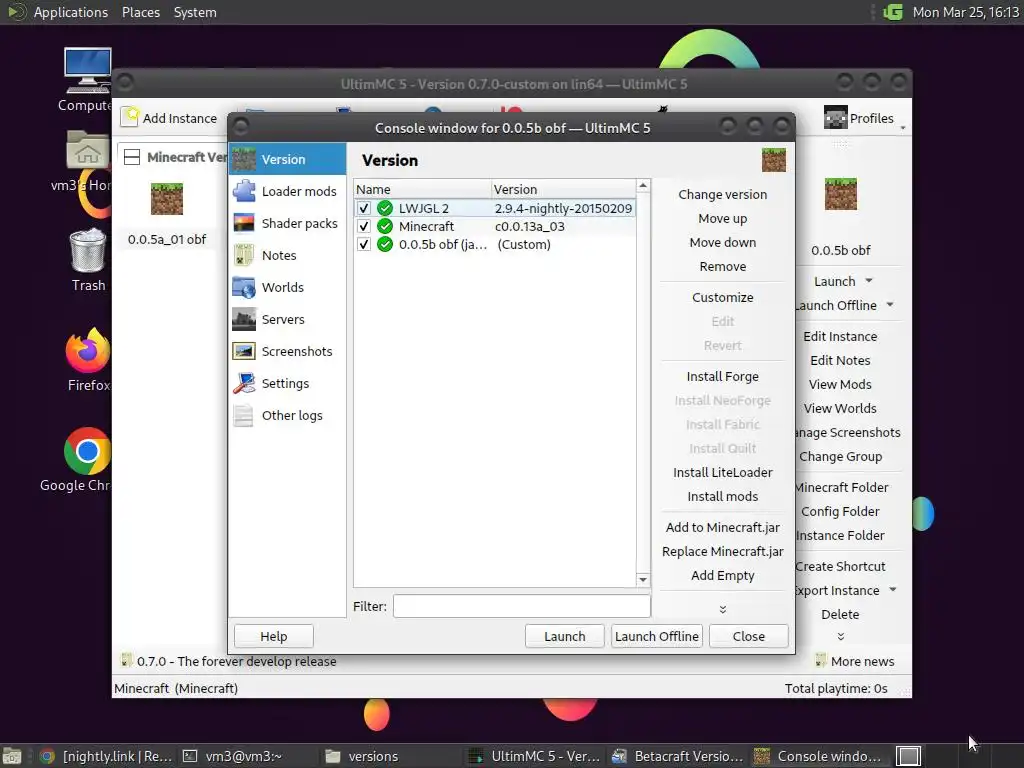Expand more actions chevron below Add Empty
This screenshot has width=1024, height=768.
pos(722,609)
